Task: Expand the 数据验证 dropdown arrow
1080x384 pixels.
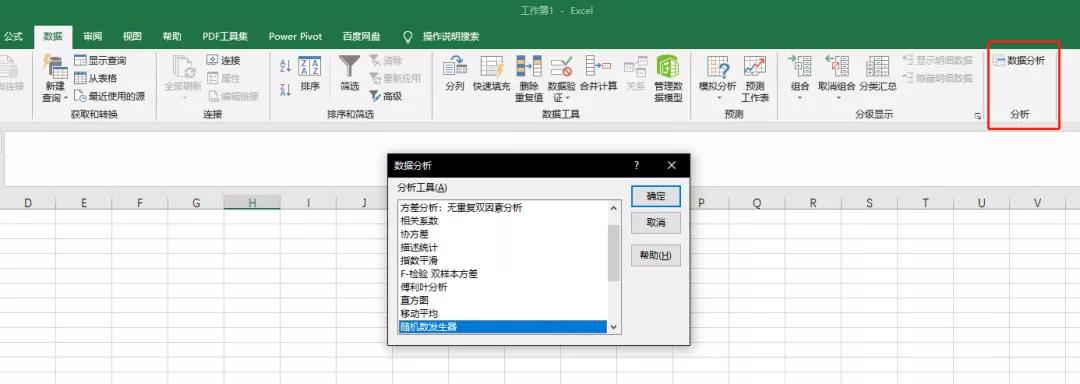Action: pos(568,98)
